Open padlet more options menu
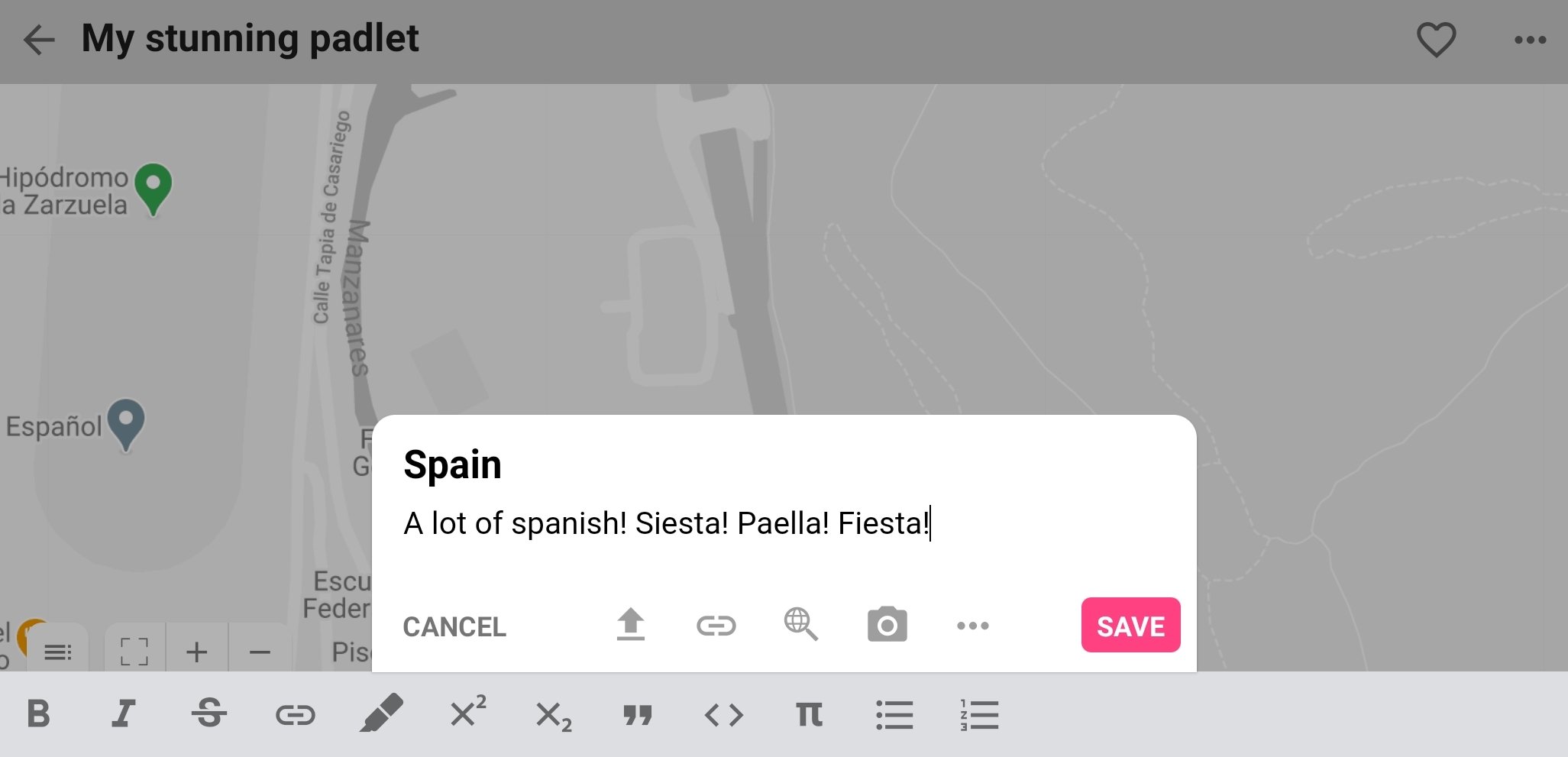The width and height of the screenshot is (1568, 757). [1530, 40]
